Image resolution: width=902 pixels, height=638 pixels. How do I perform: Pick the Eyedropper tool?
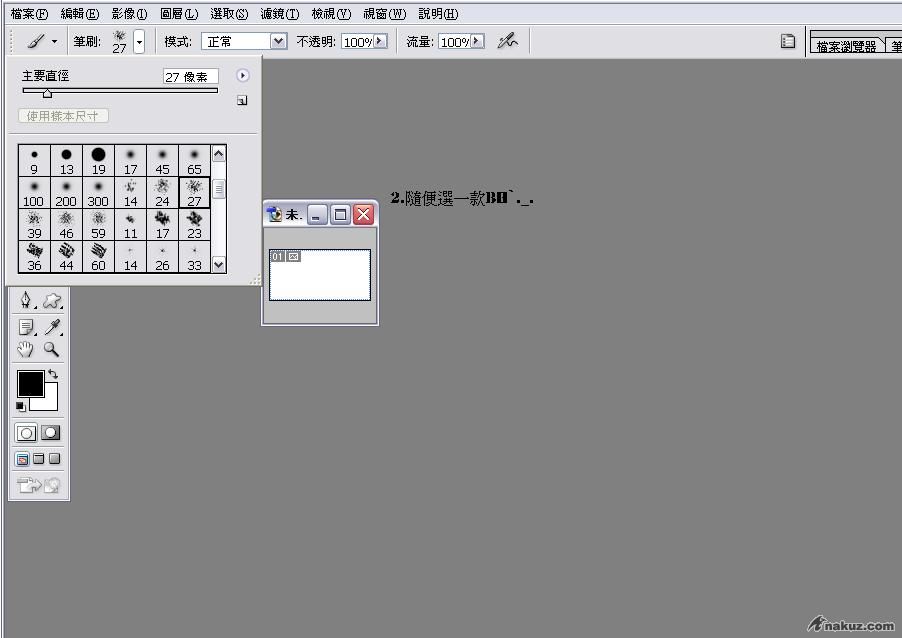[52, 326]
